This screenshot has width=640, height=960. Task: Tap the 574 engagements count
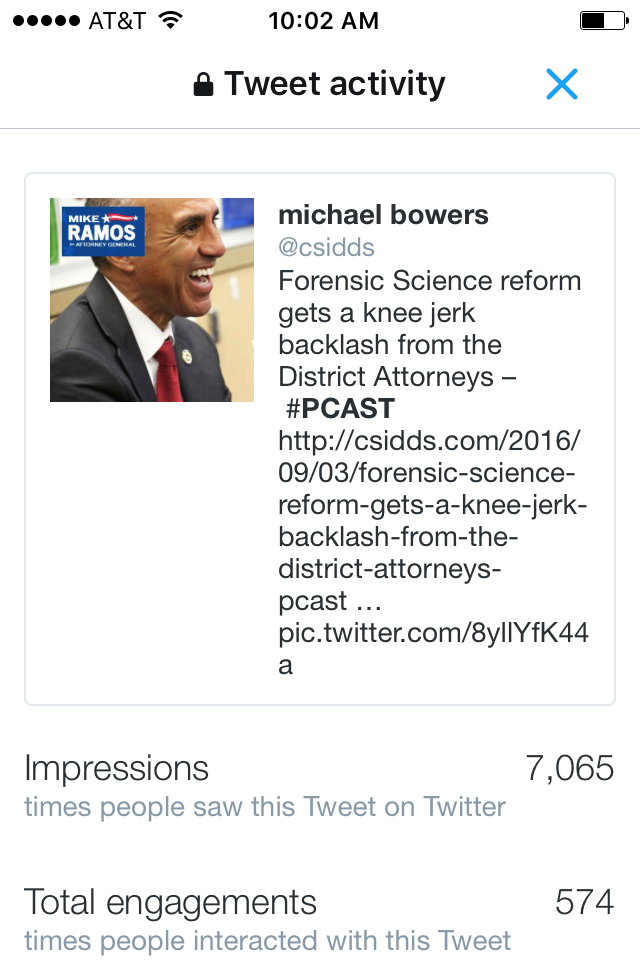tap(584, 902)
